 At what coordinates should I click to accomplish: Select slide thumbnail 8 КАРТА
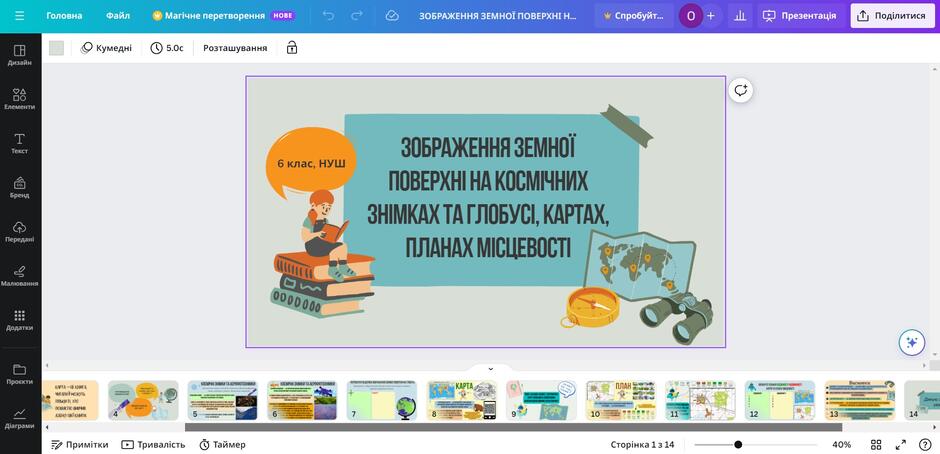(462, 400)
